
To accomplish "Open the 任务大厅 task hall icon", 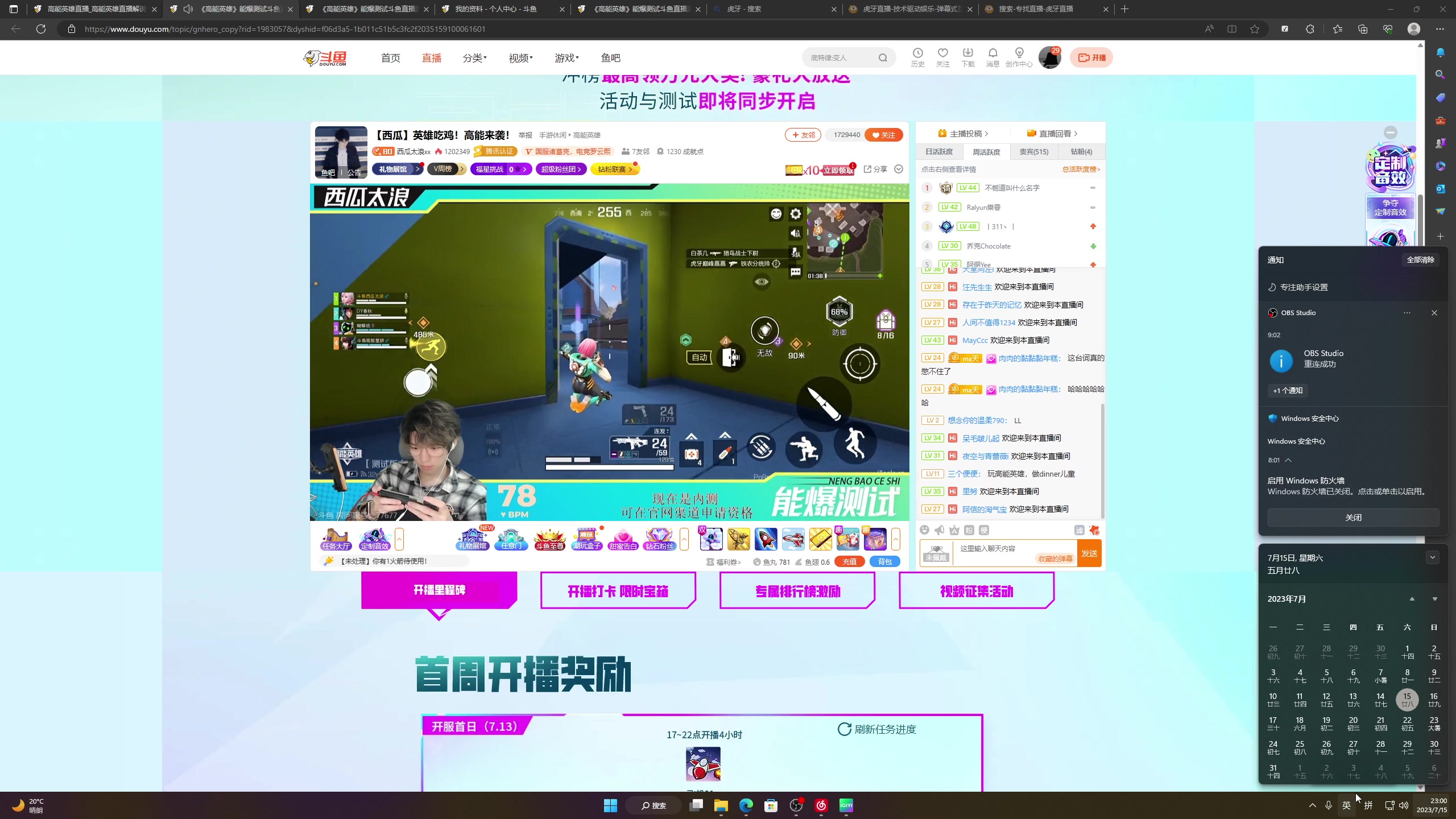I will pyautogui.click(x=336, y=539).
